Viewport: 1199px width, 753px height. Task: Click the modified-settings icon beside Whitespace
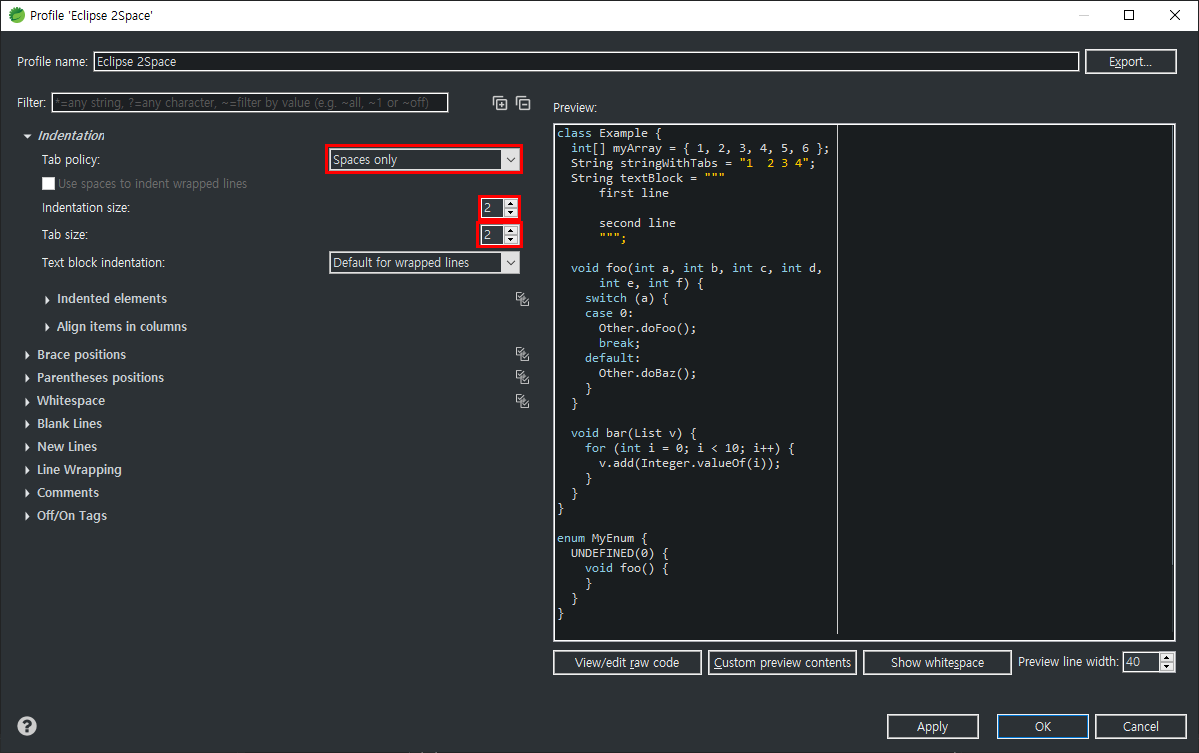coord(522,401)
